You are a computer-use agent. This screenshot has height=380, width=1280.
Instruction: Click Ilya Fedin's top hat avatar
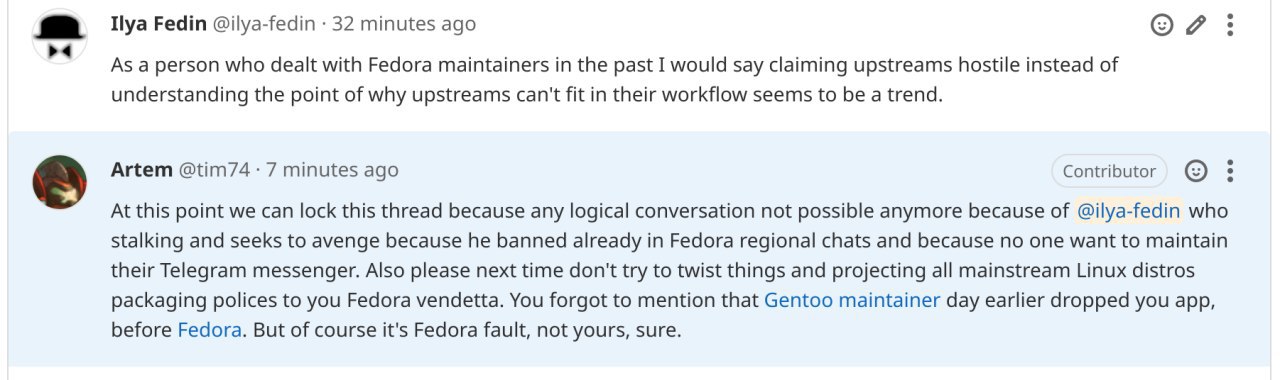60,36
